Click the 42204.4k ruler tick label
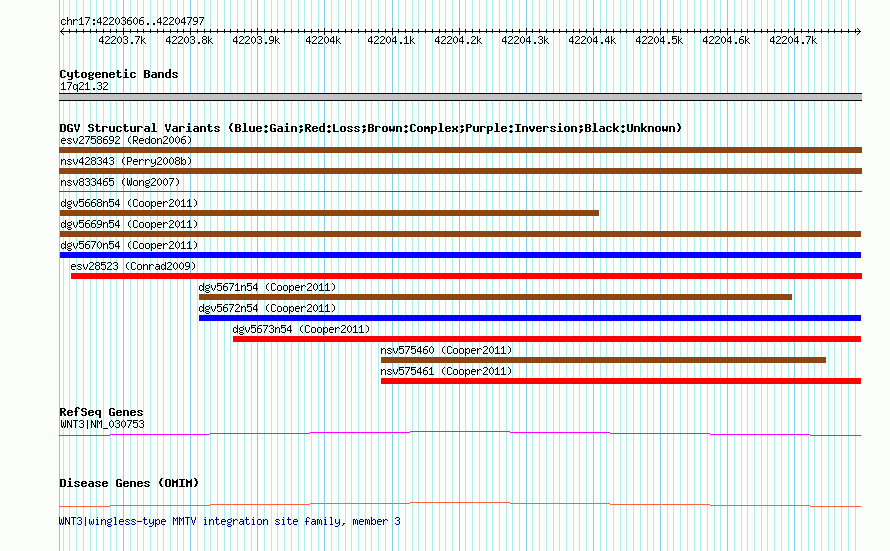This screenshot has height=551, width=890. coord(592,40)
